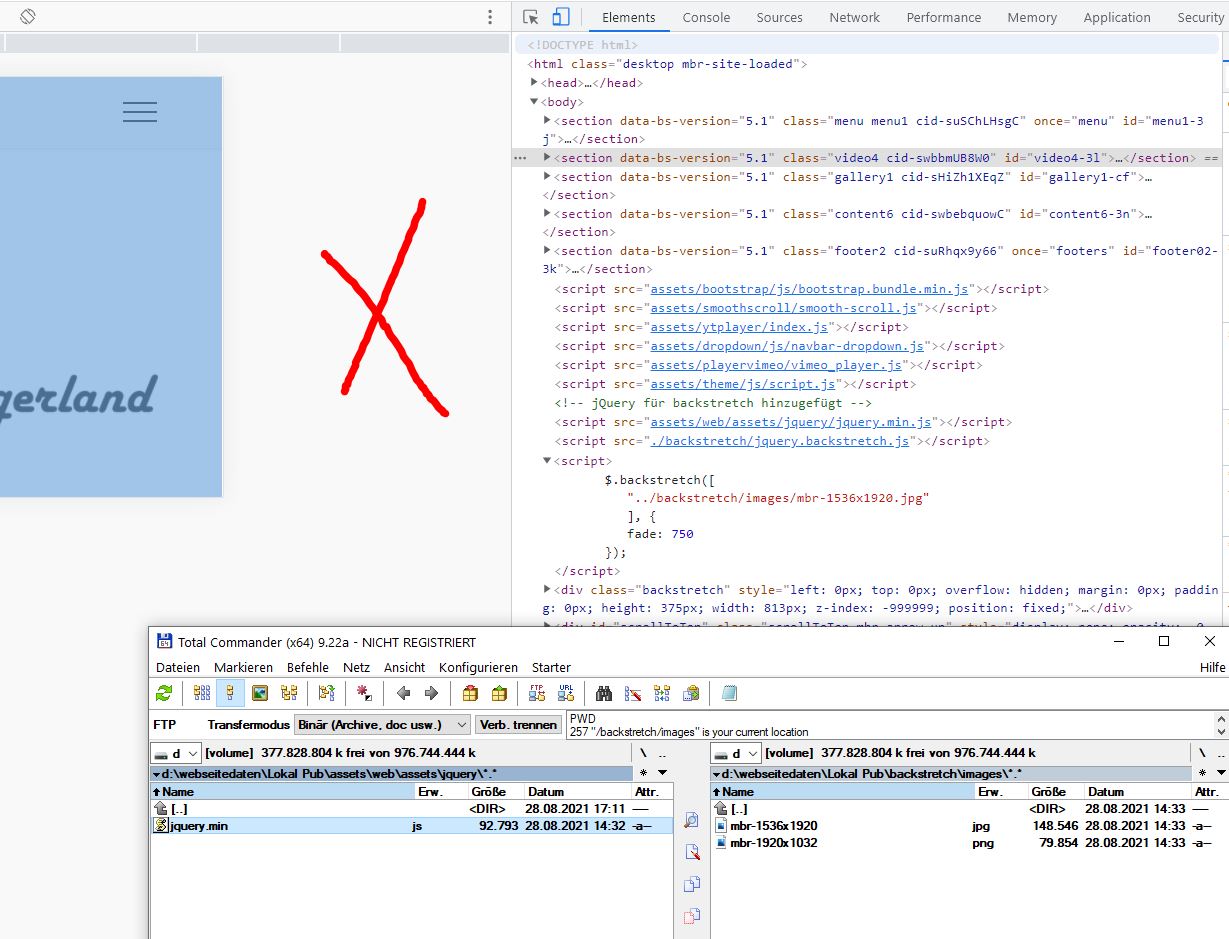Click the Verb. trennen button
Viewport: 1229px width, 939px height.
tap(518, 724)
